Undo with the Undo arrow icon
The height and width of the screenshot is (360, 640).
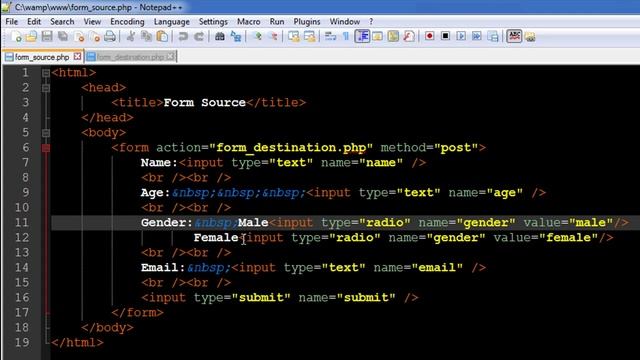point(183,36)
